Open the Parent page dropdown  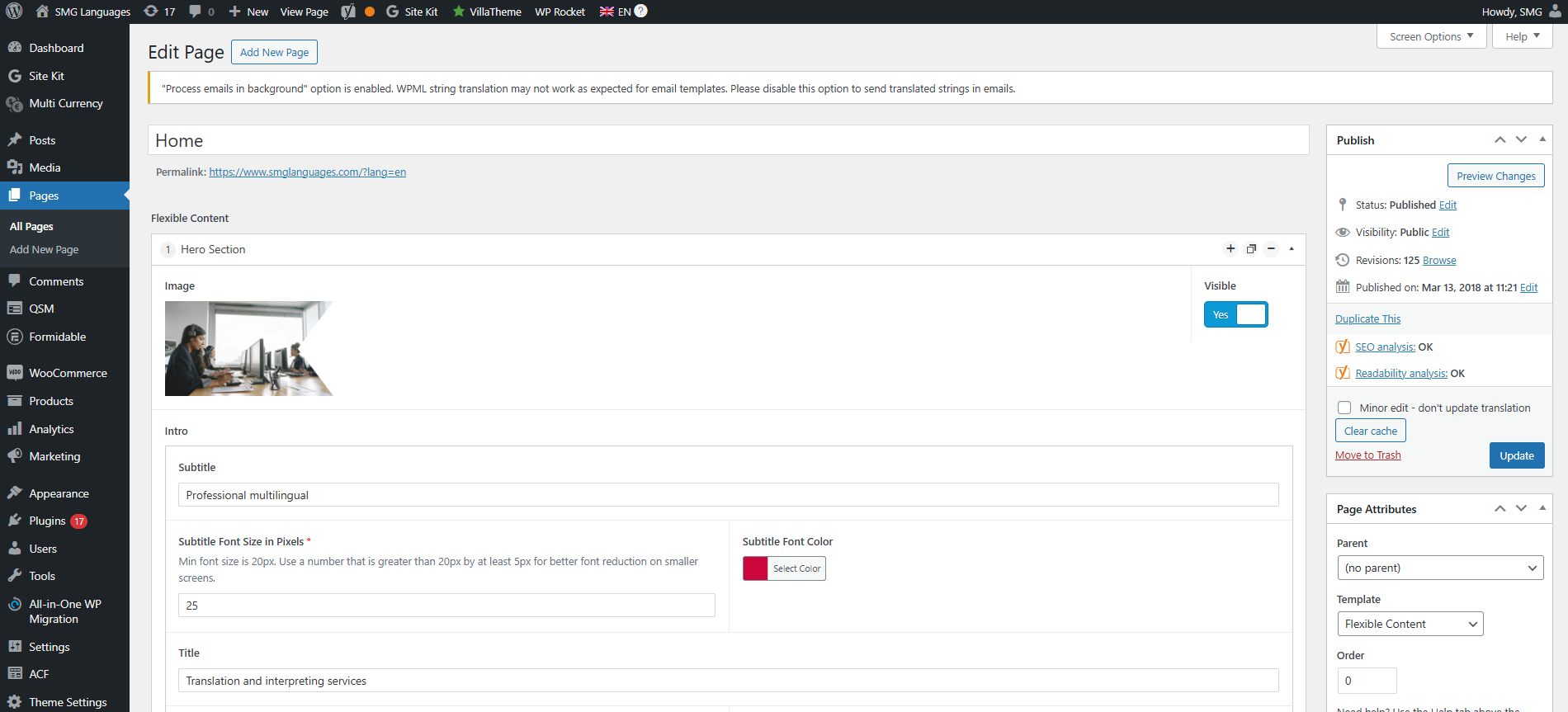1440,568
